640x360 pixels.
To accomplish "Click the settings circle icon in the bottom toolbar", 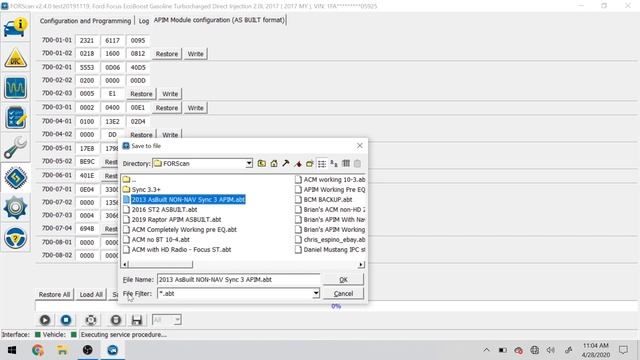I will 91,320.
